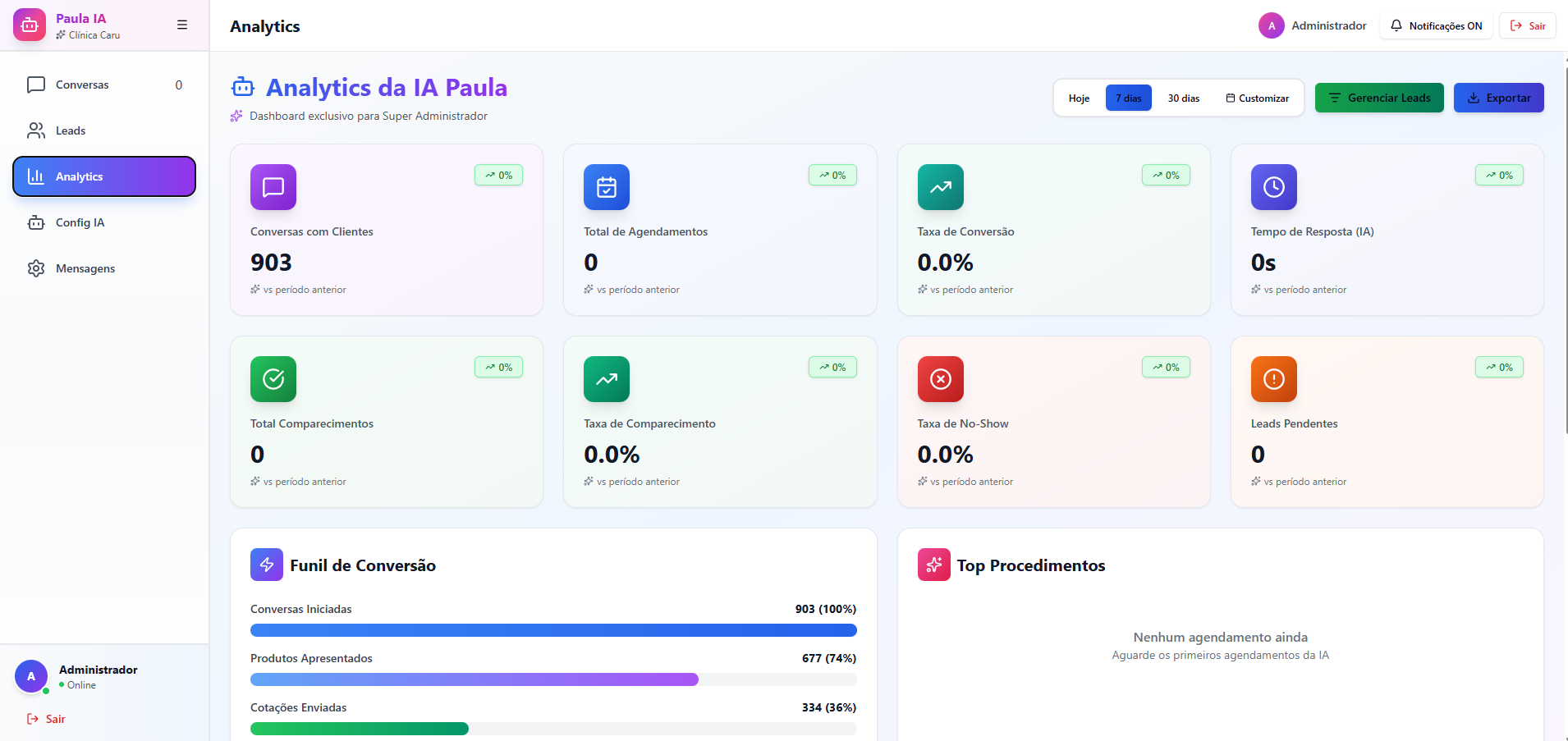
Task: Open the Customizar date range picker
Action: 1257,98
